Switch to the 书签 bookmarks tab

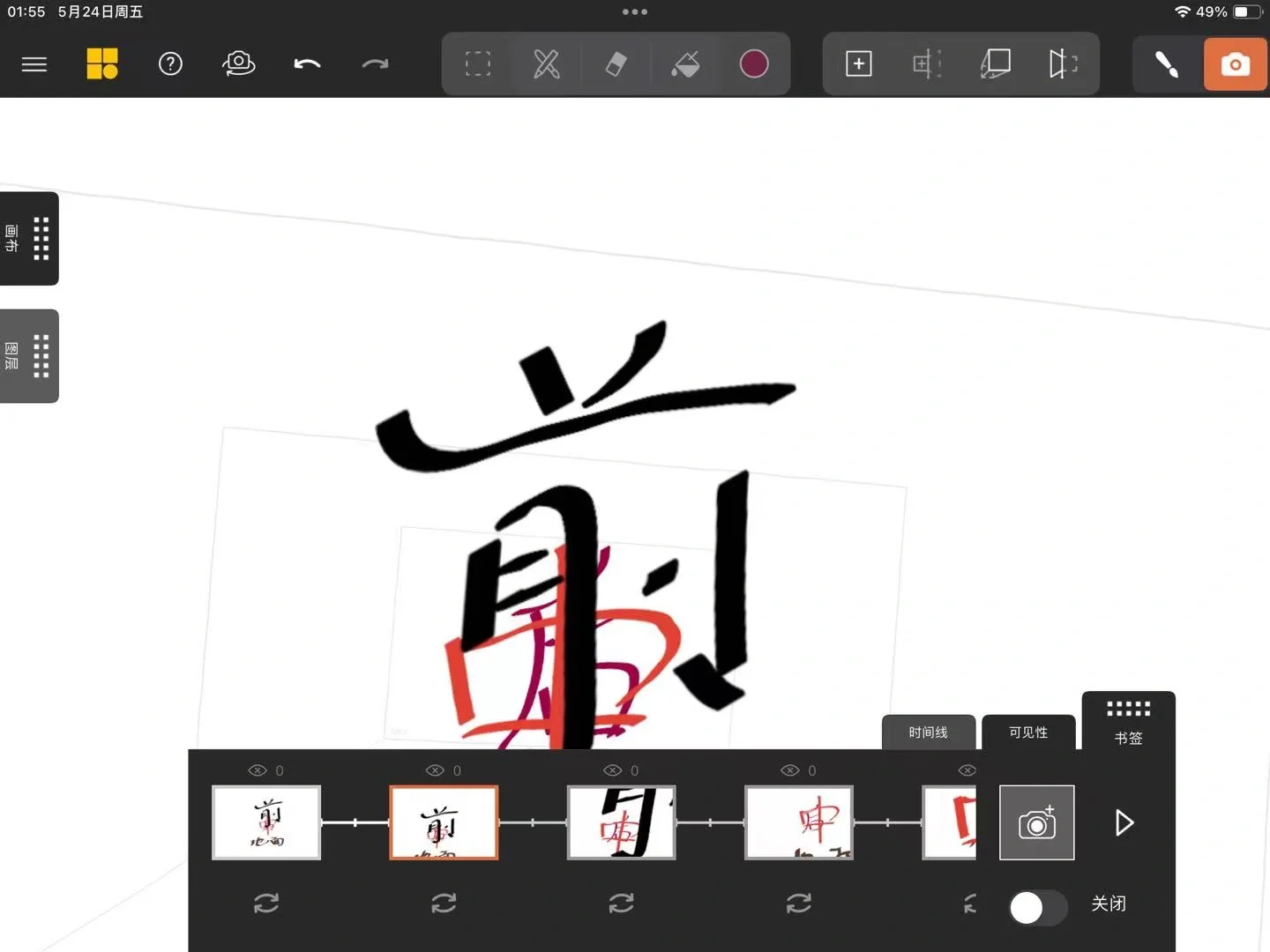coord(1128,723)
